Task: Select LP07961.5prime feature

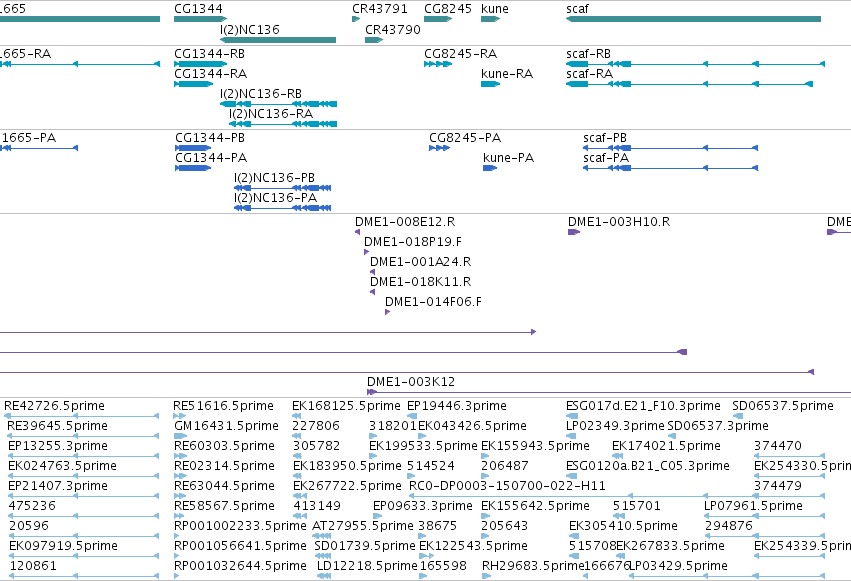Action: 764,516
